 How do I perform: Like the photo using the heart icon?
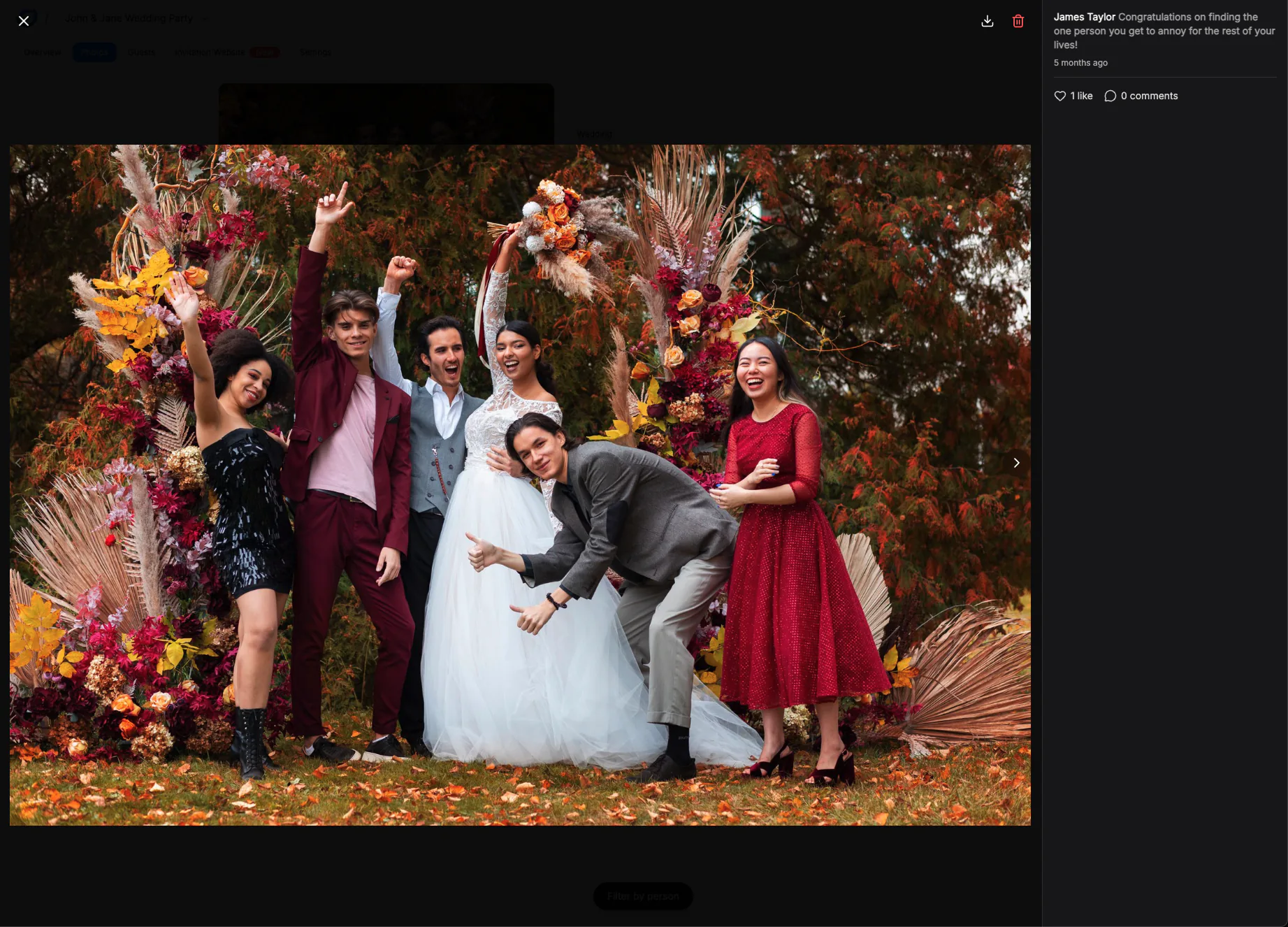pyautogui.click(x=1060, y=96)
